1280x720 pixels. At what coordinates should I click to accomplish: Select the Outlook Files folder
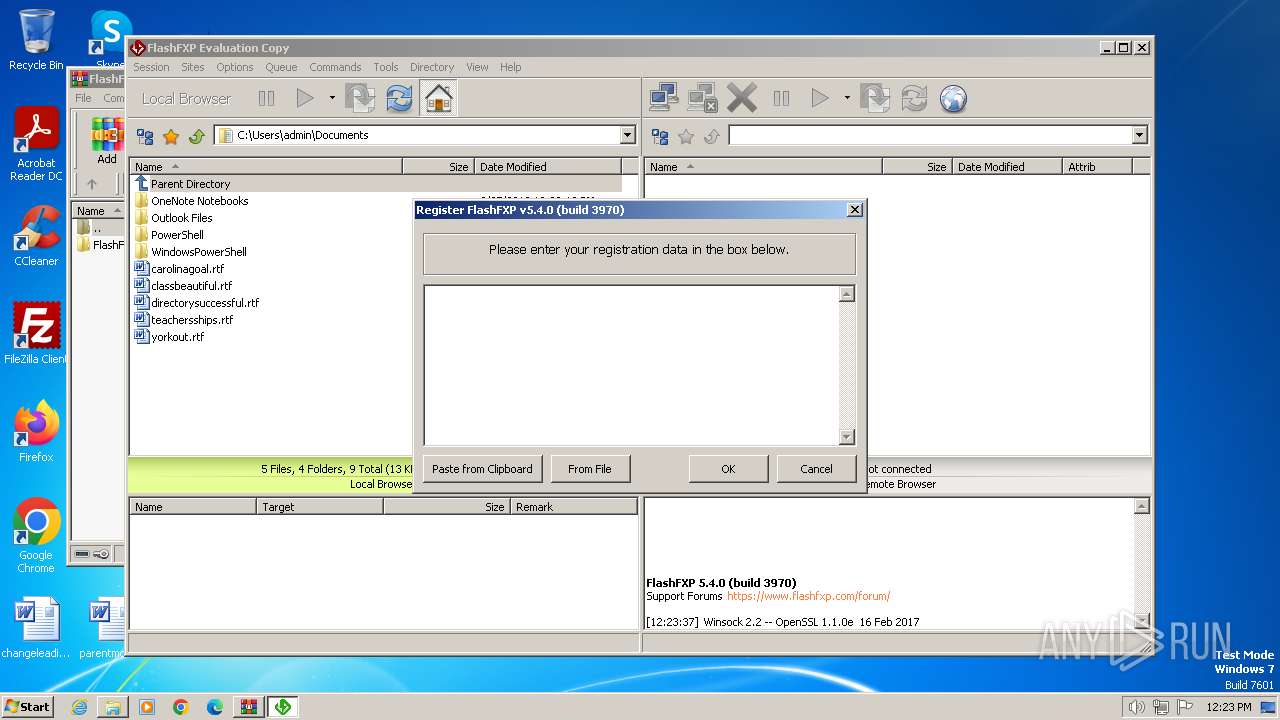click(x=181, y=218)
